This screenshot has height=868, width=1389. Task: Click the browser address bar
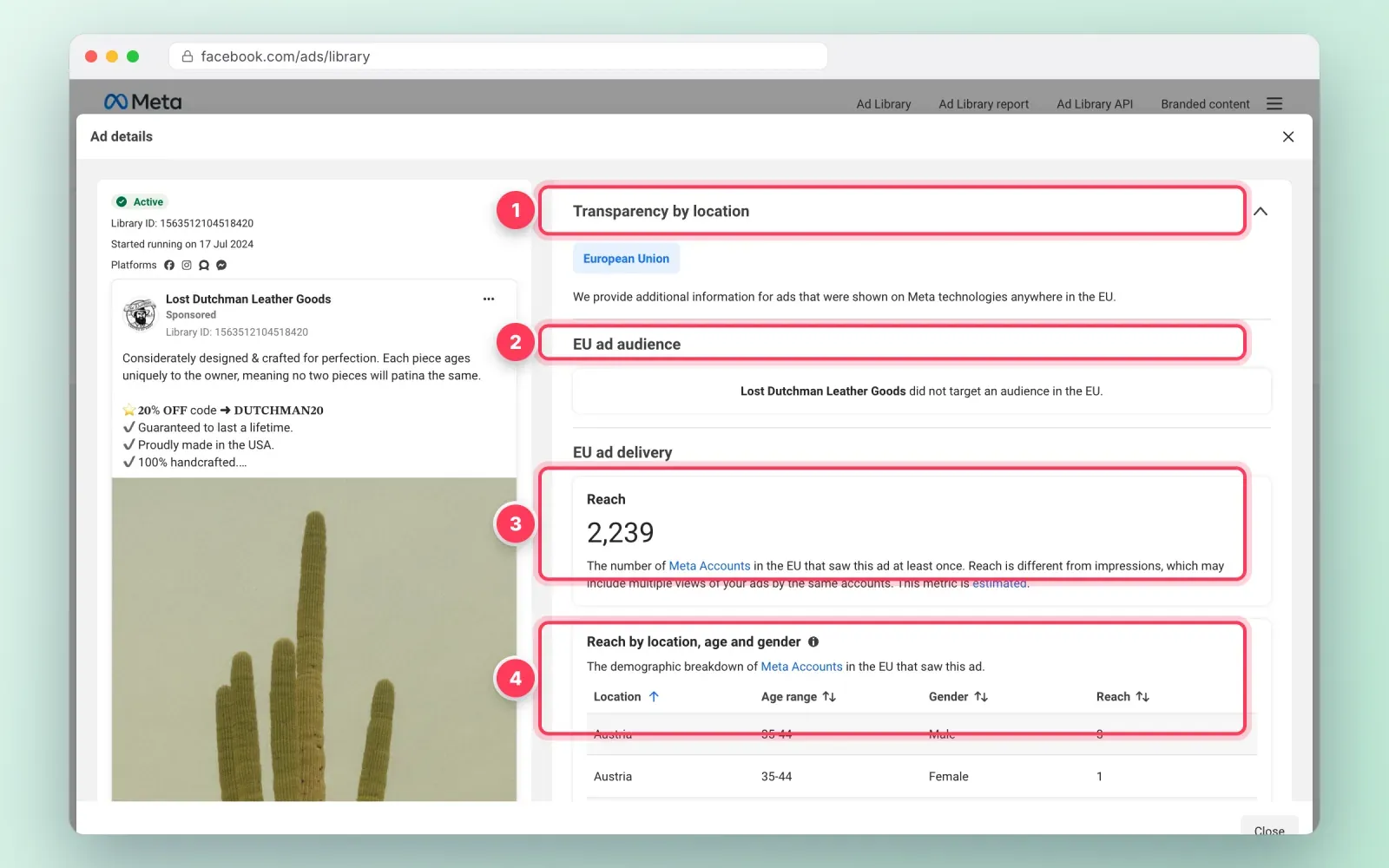click(x=498, y=56)
